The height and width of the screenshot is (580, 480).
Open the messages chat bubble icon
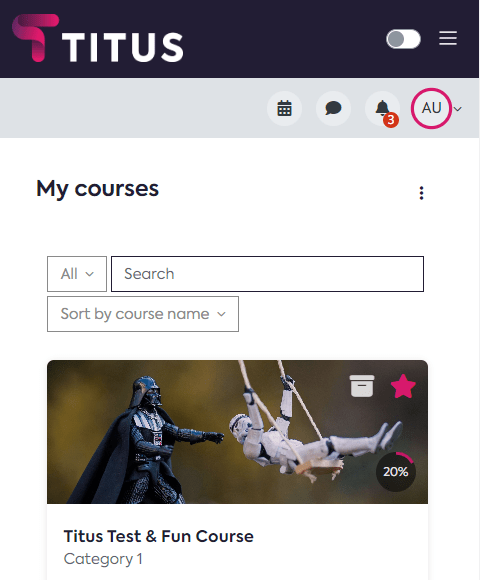tap(333, 108)
